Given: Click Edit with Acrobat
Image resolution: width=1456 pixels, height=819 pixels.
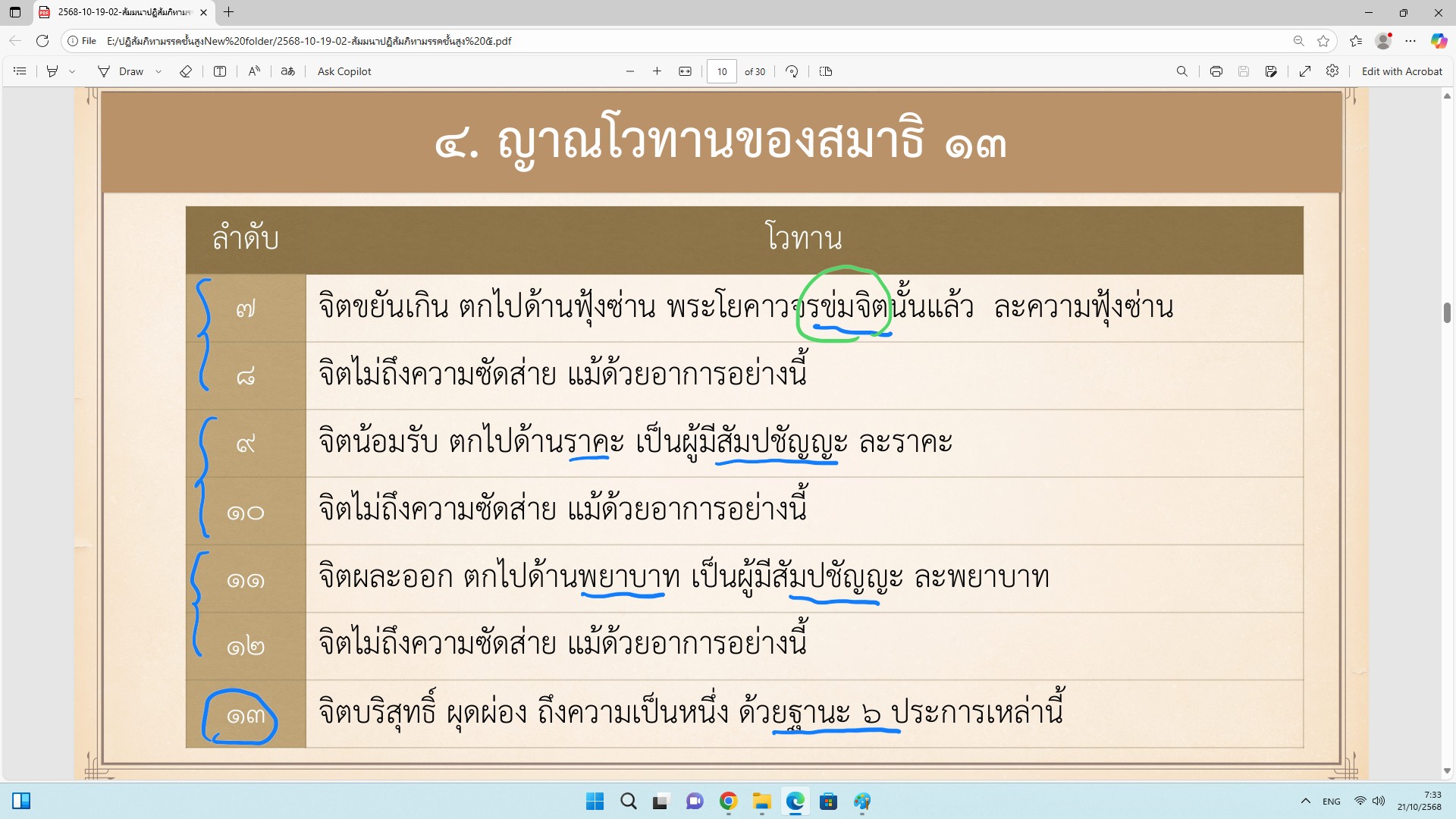Looking at the screenshot, I should tap(1401, 71).
